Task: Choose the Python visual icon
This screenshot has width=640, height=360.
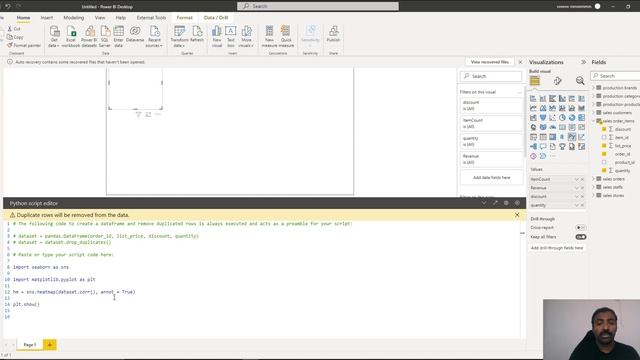Action: pyautogui.click(x=572, y=137)
